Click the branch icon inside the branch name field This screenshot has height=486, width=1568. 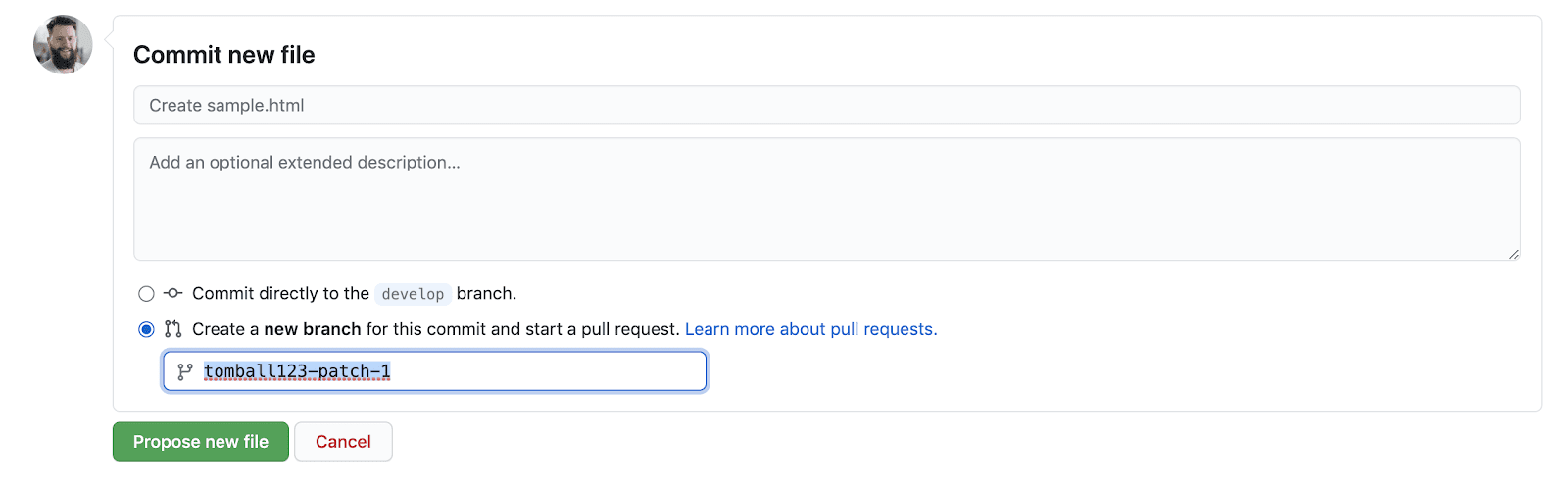click(x=185, y=371)
